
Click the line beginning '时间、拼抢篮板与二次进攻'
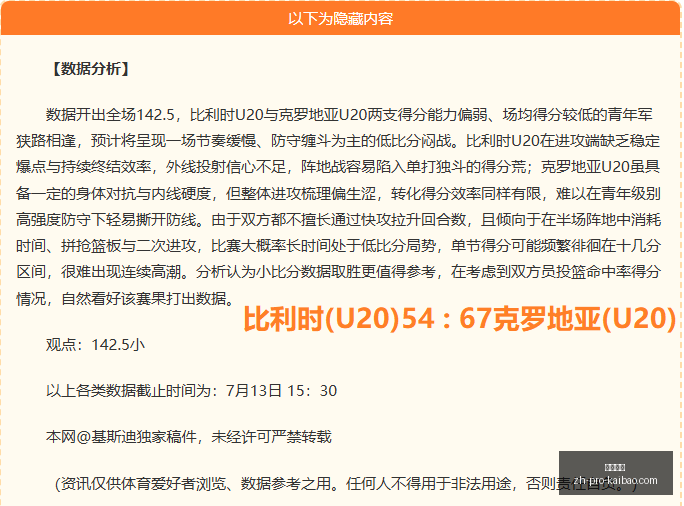click(338, 246)
